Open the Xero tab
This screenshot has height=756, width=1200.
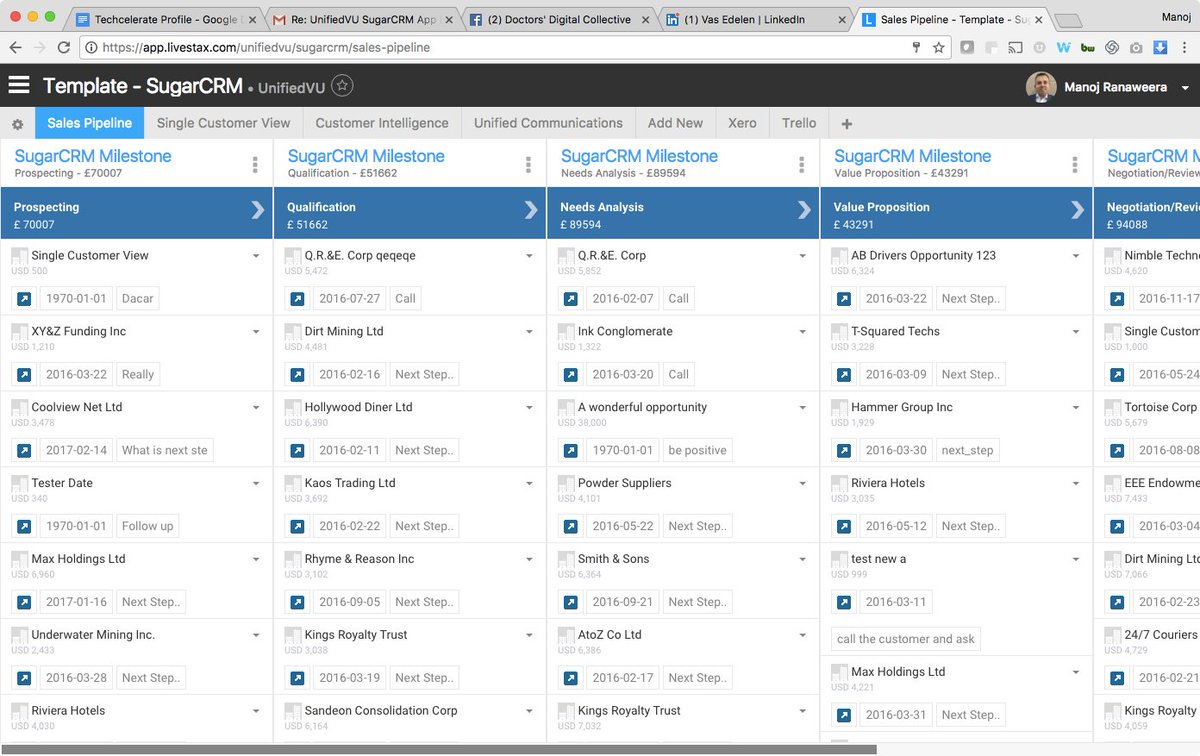pos(742,123)
